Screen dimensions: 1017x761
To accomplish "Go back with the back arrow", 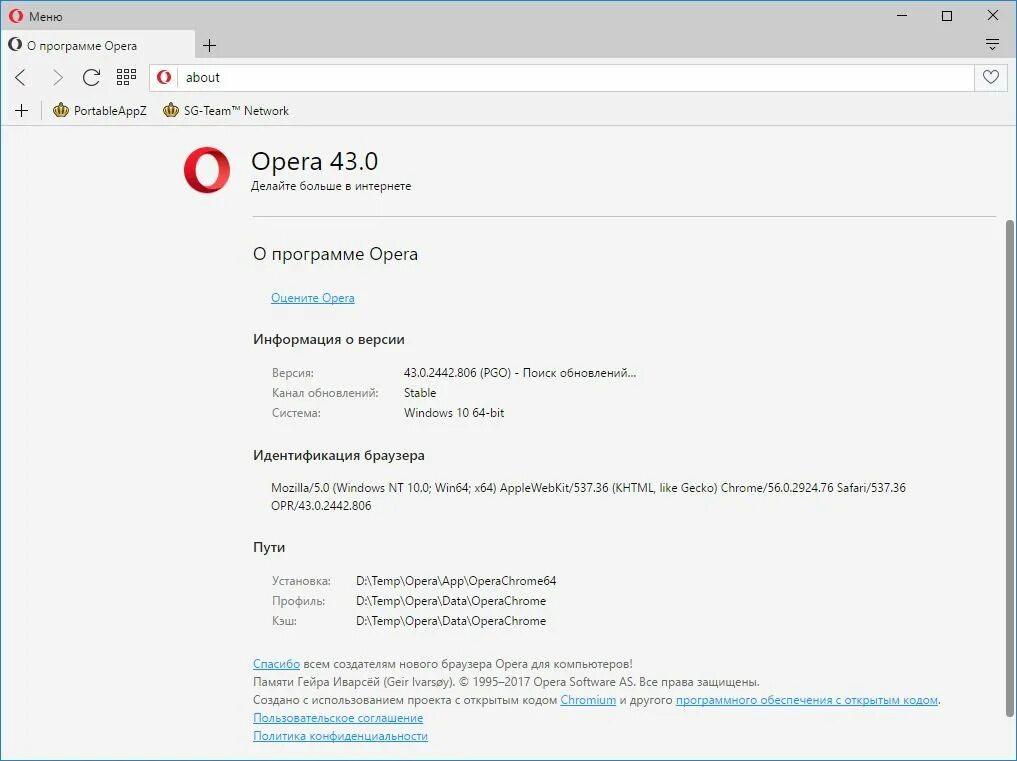I will tap(21, 78).
